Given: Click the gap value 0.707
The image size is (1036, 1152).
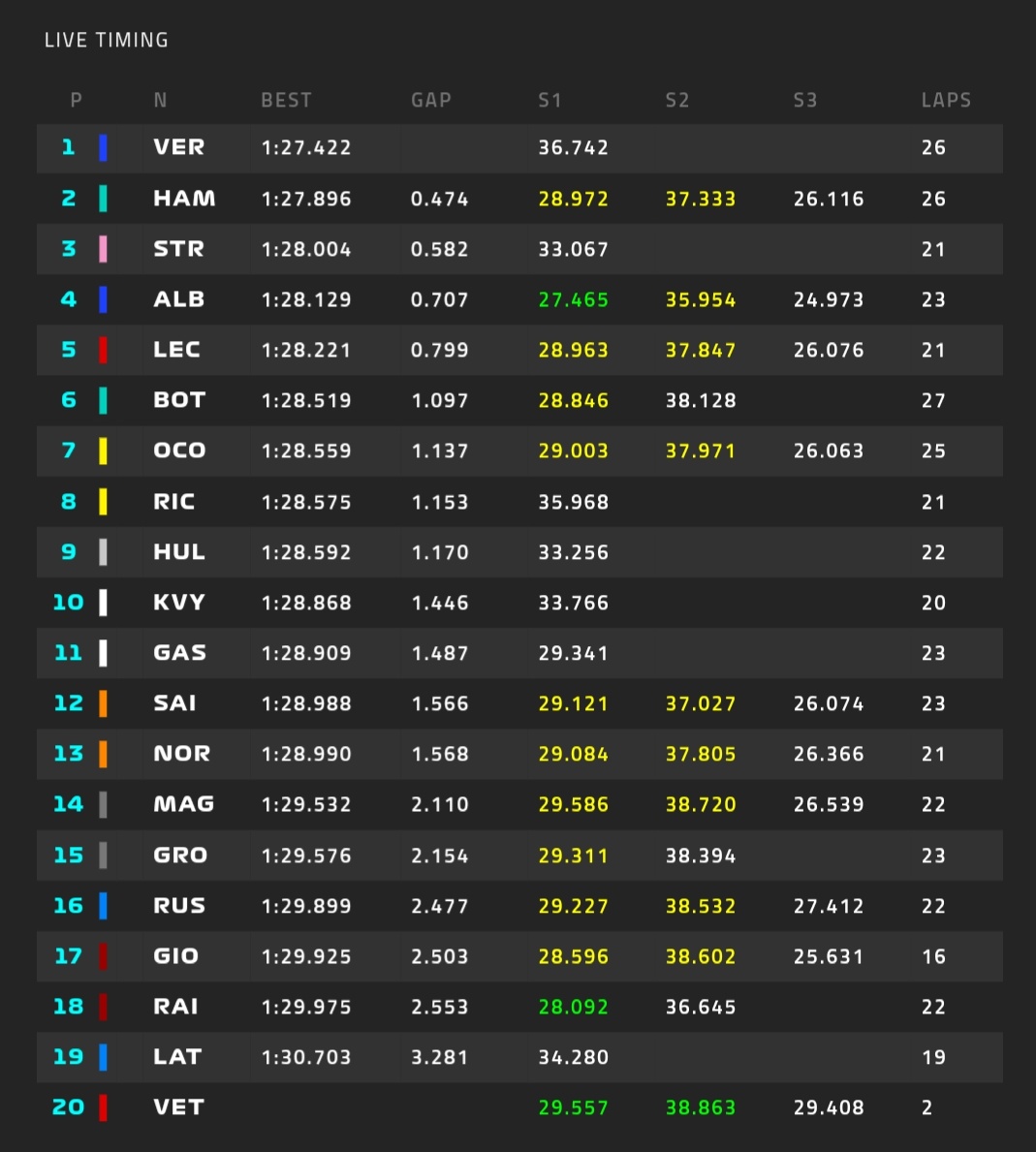Looking at the screenshot, I should click(439, 299).
